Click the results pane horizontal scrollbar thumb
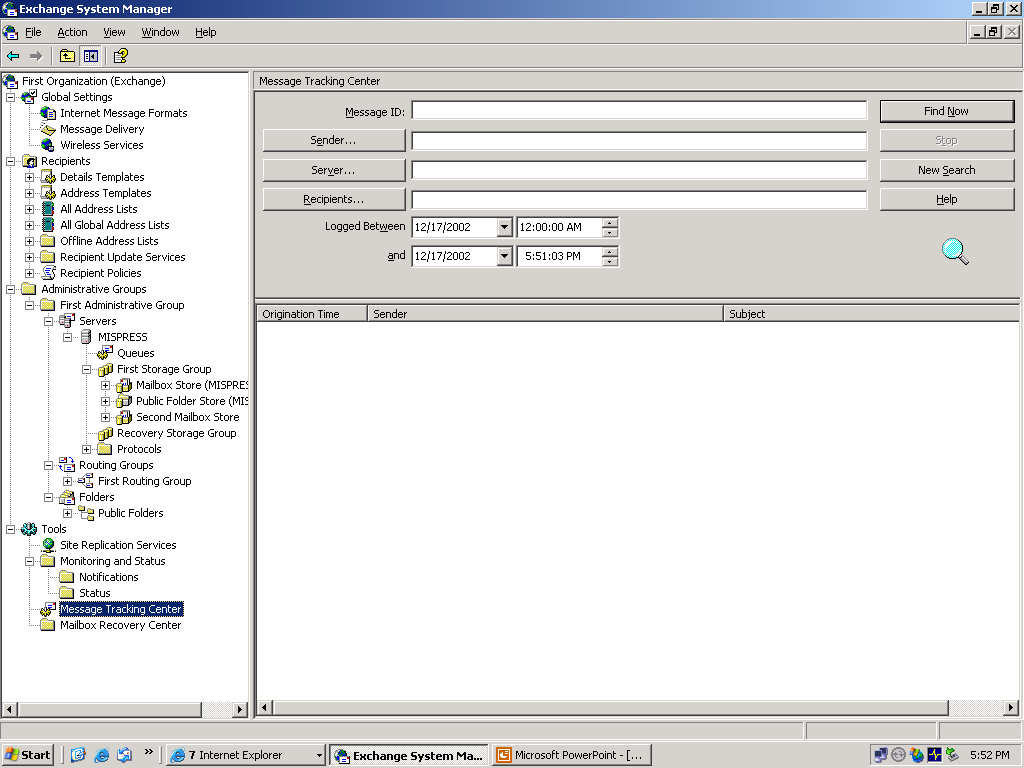 point(611,707)
